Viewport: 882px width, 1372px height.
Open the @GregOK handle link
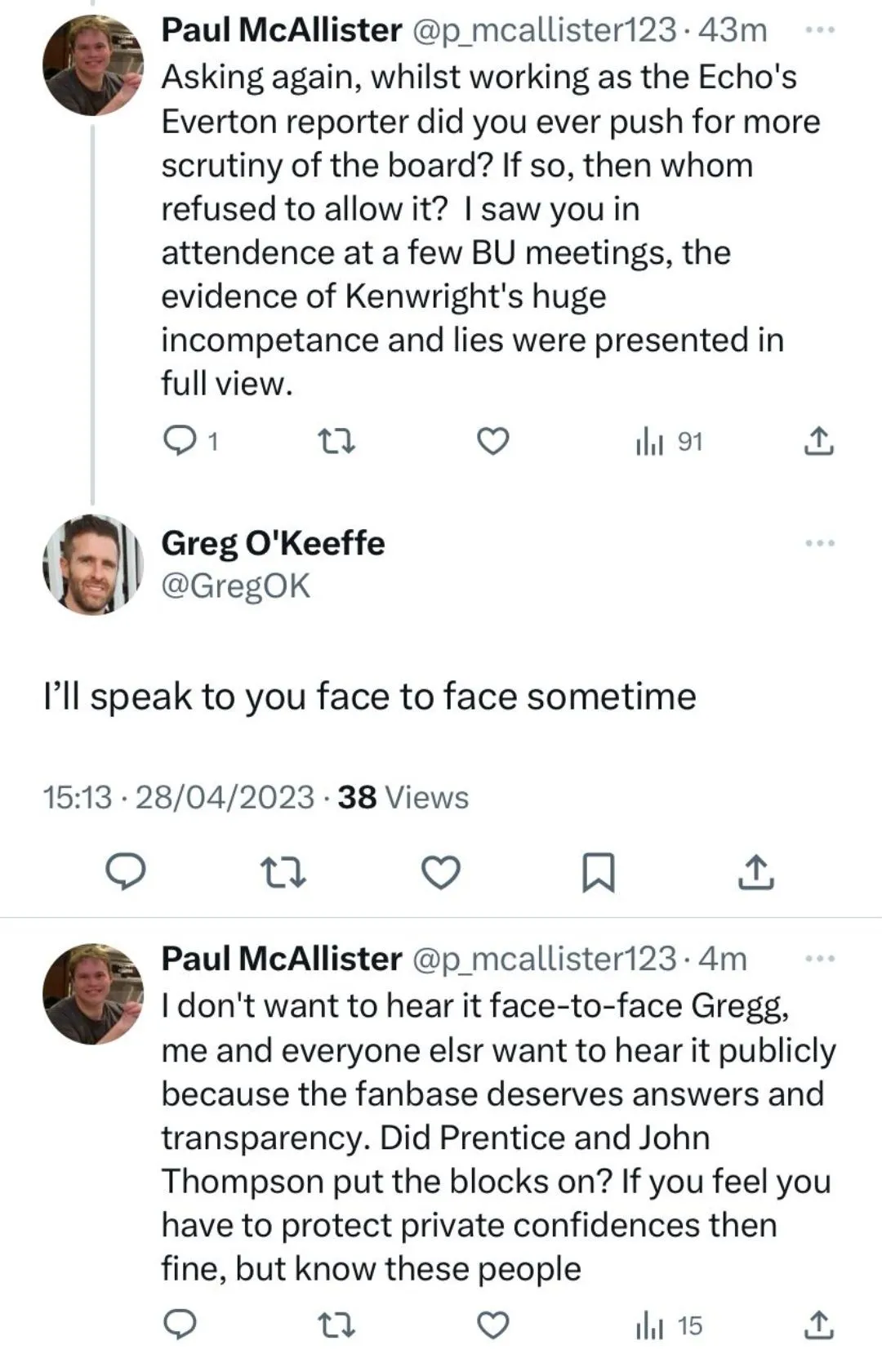click(236, 586)
